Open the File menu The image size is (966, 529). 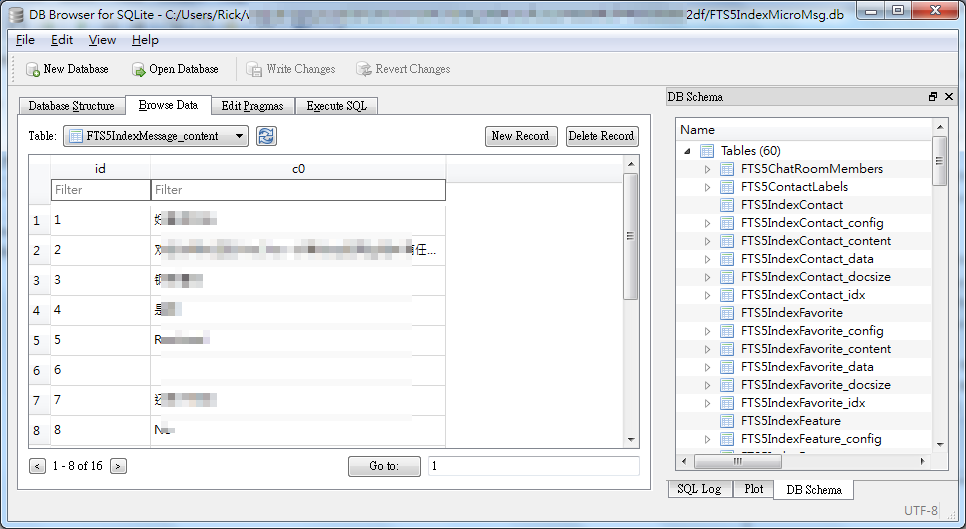[25, 40]
